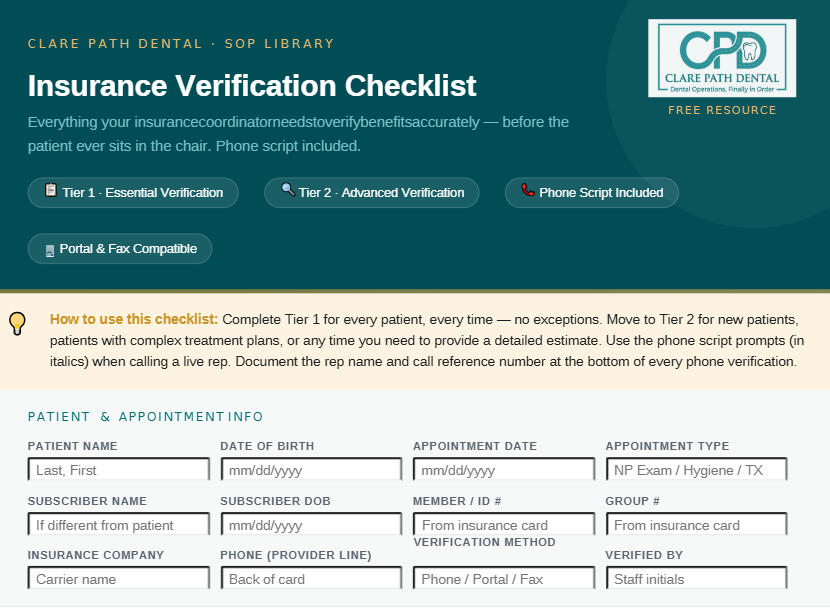Select the Tier 1 Essential Verification pill
Viewport: 830px width, 613px height.
click(x=133, y=193)
